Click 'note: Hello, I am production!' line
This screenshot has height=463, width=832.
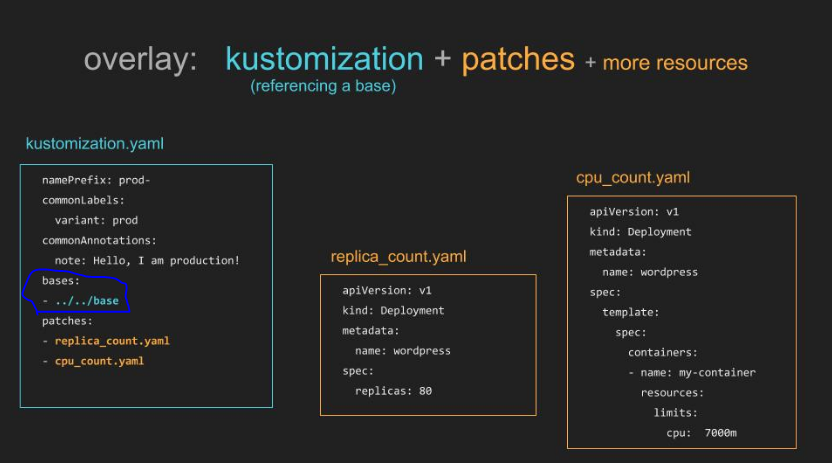tap(147, 260)
